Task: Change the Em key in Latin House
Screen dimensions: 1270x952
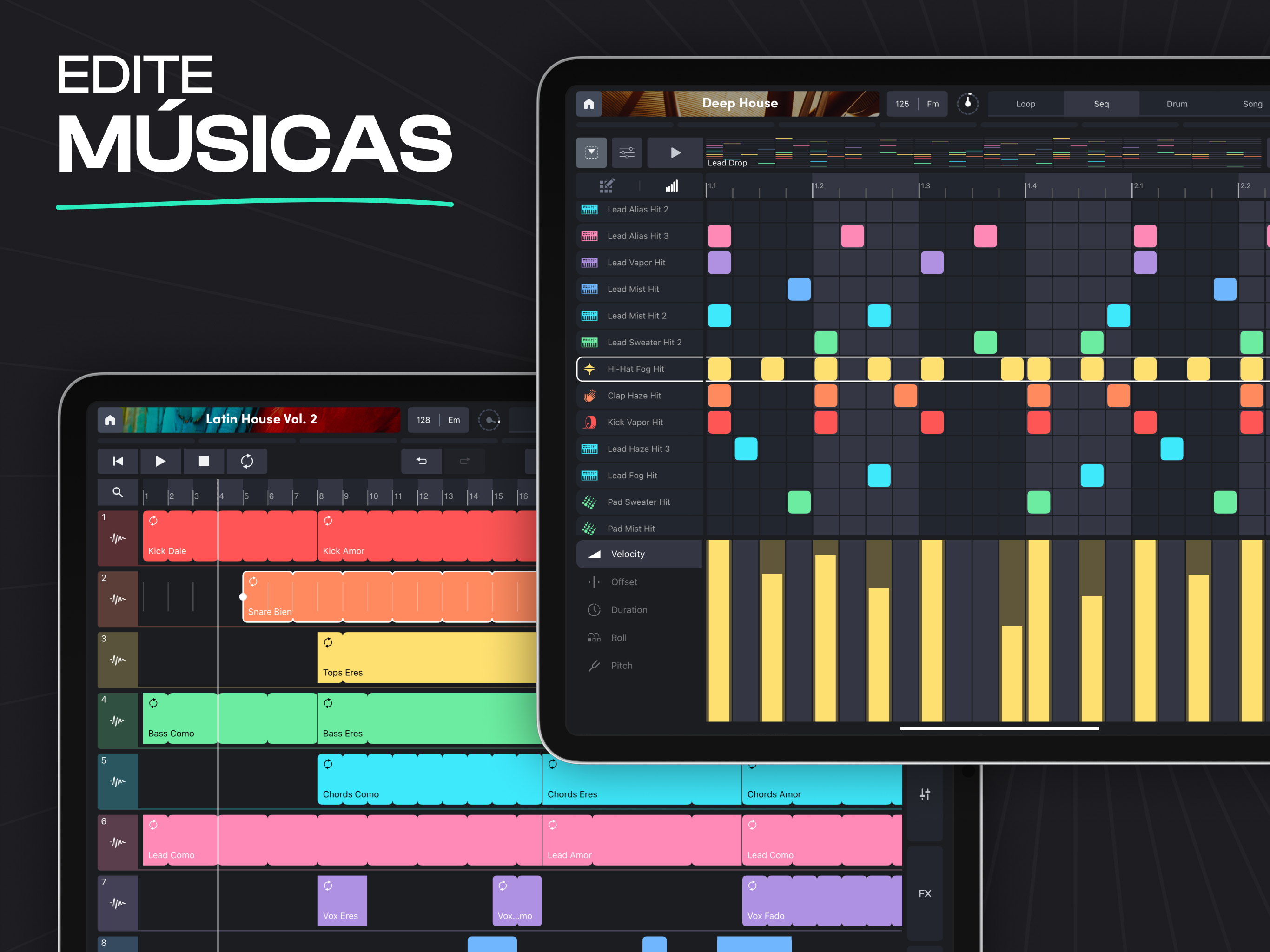Action: click(454, 420)
